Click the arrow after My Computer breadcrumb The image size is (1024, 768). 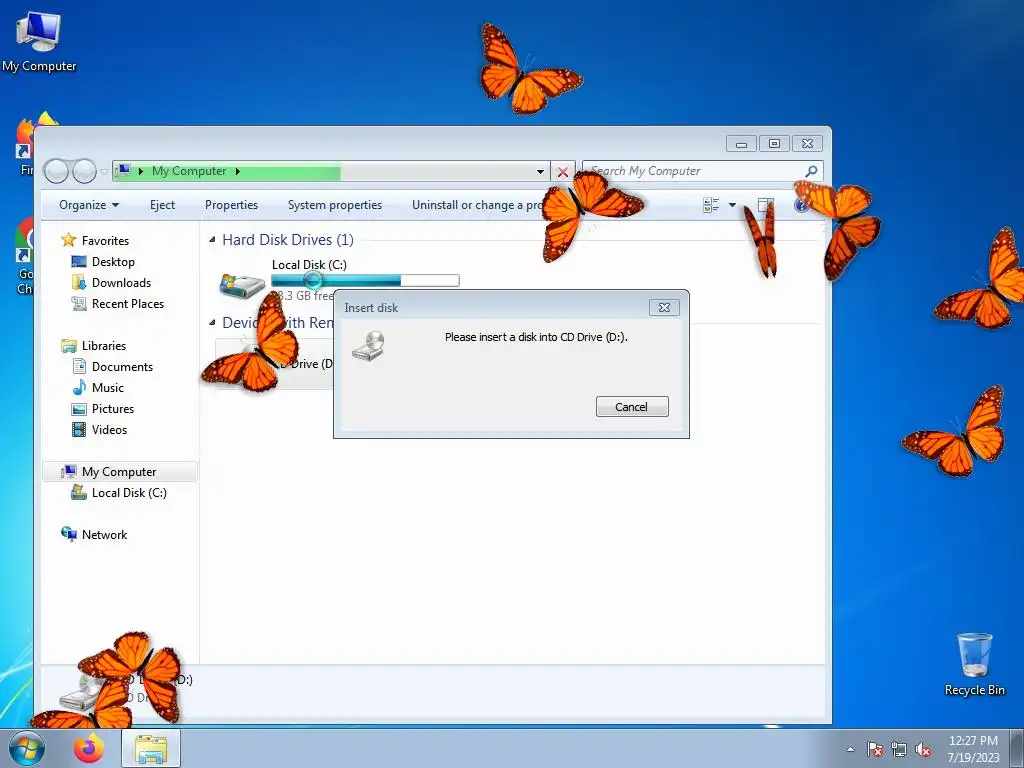(238, 171)
